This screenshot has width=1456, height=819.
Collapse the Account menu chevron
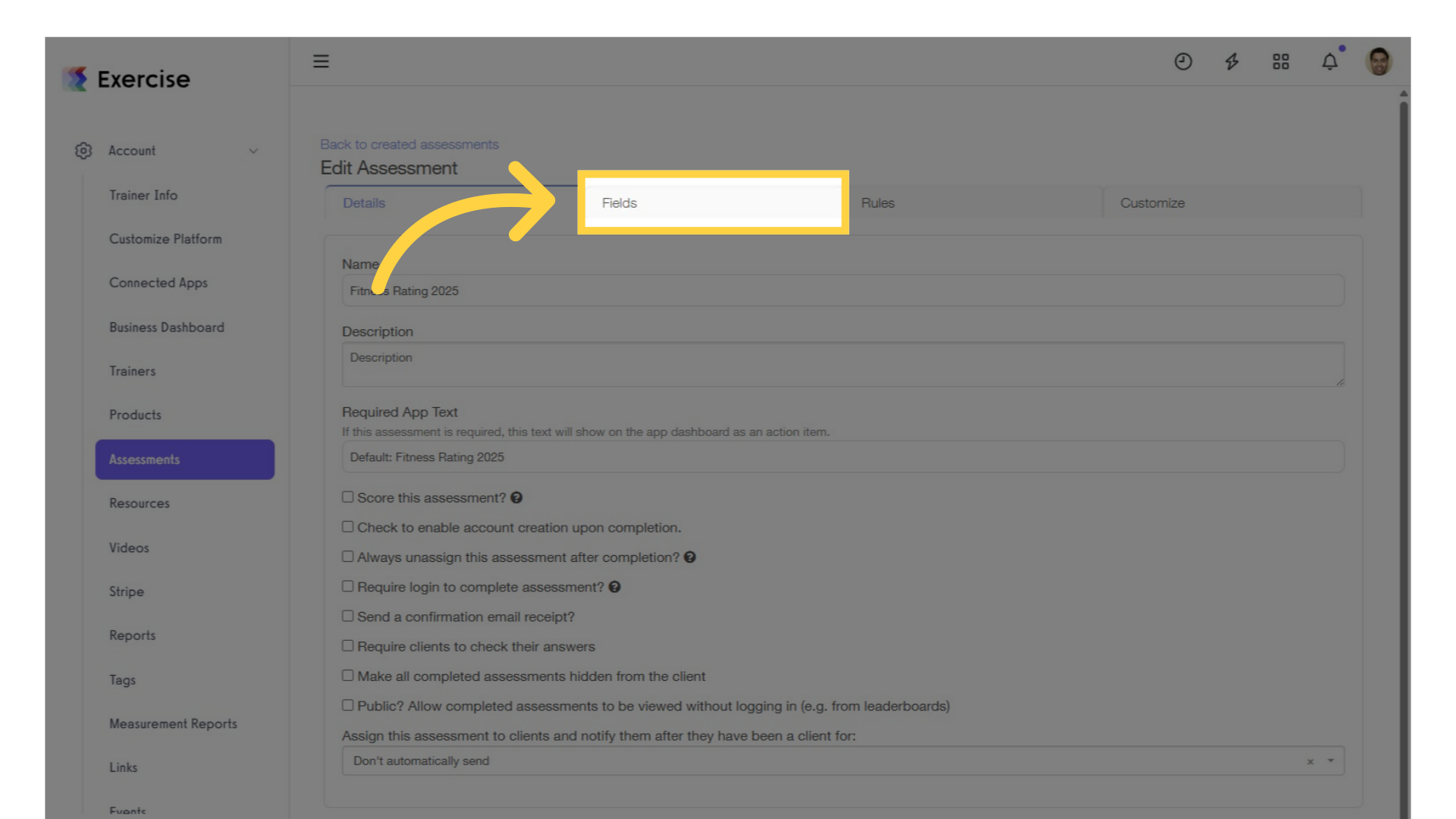[253, 151]
